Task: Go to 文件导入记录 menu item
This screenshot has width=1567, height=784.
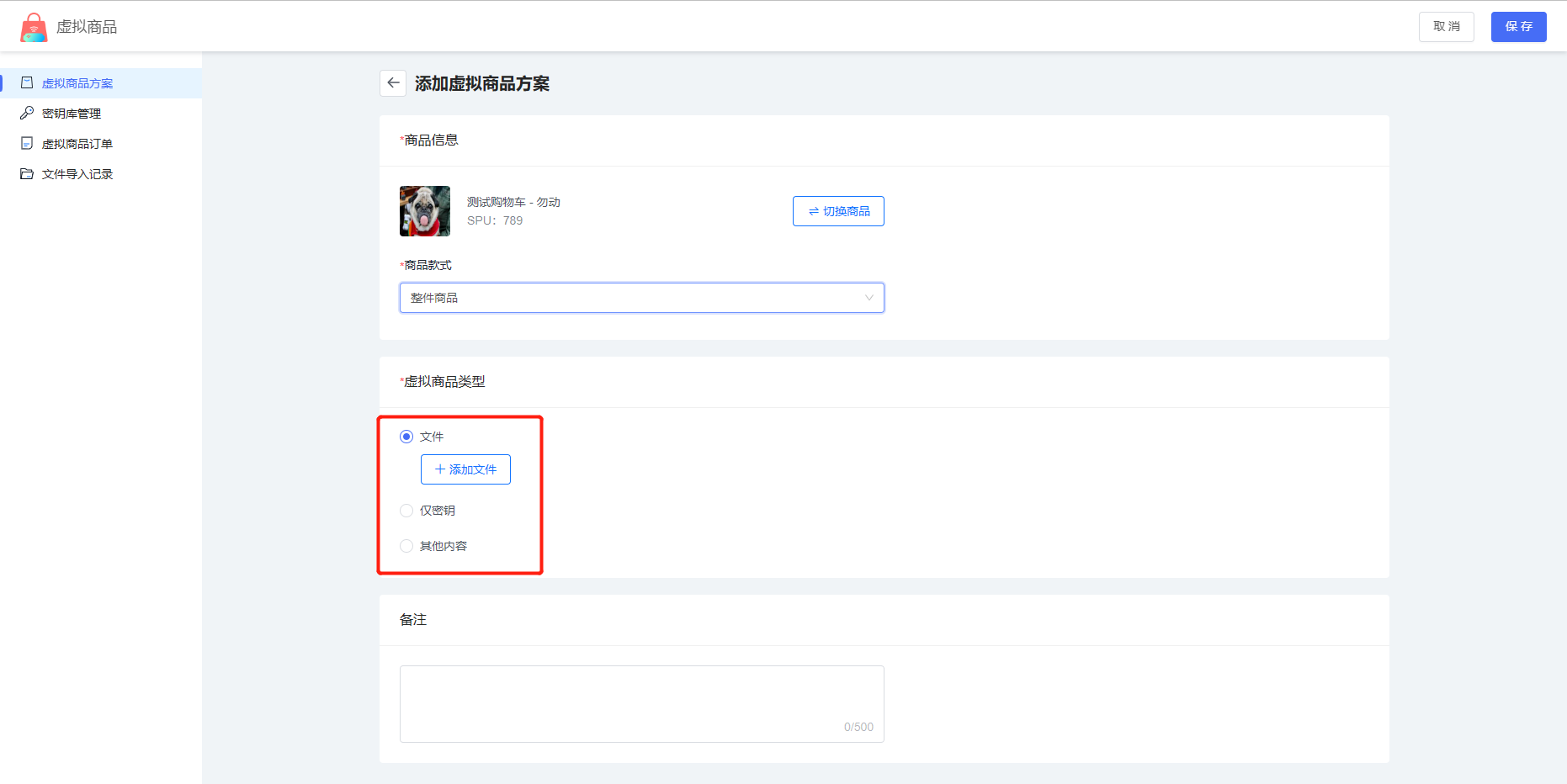Action: pos(77,174)
